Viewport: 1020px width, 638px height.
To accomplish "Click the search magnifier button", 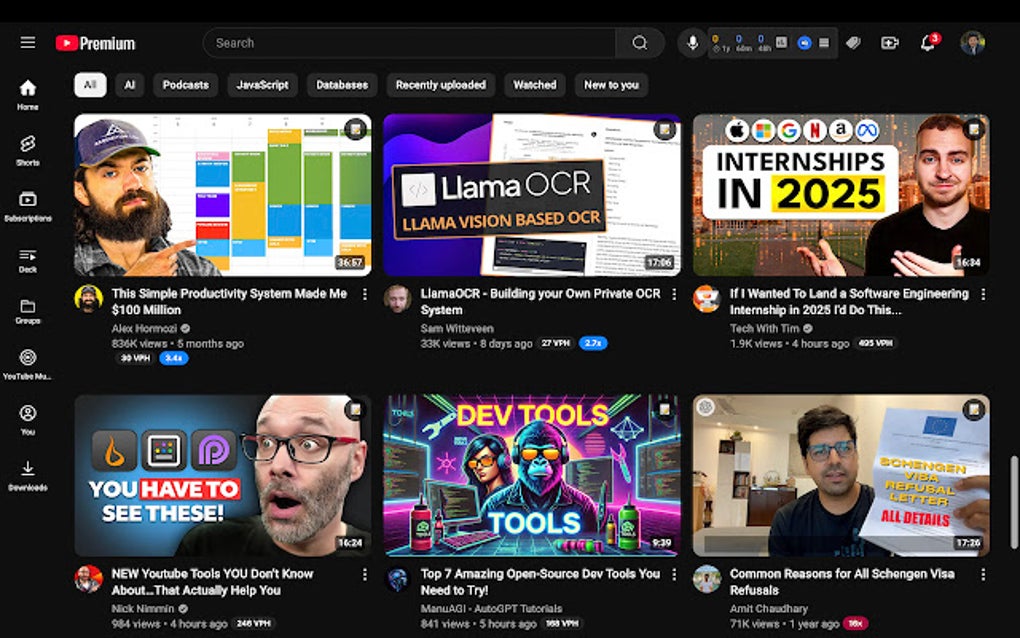I will click(640, 43).
